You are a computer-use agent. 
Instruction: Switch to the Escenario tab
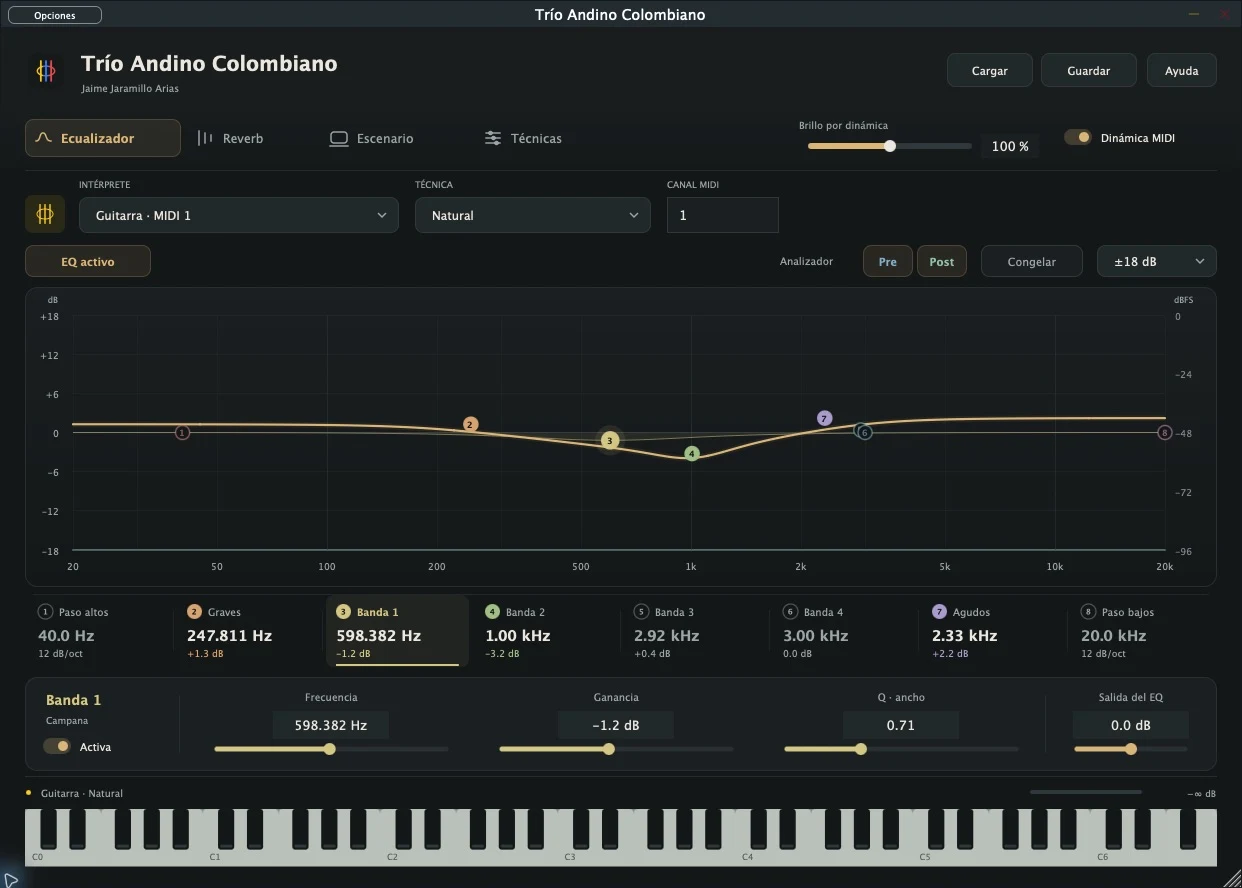(x=372, y=138)
